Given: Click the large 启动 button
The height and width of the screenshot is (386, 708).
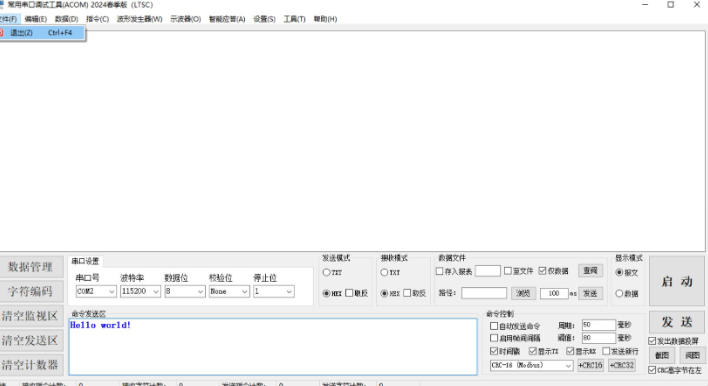Looking at the screenshot, I should click(676, 281).
